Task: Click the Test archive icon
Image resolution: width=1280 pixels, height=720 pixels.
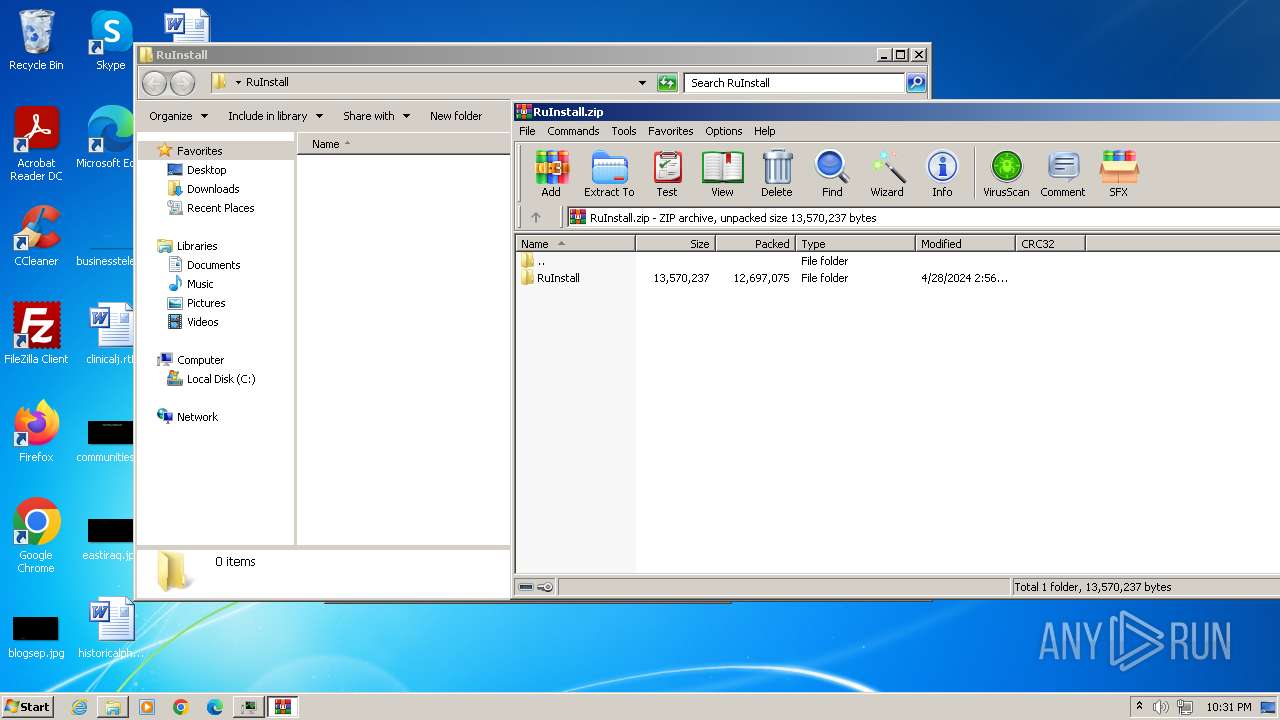Action: point(667,173)
